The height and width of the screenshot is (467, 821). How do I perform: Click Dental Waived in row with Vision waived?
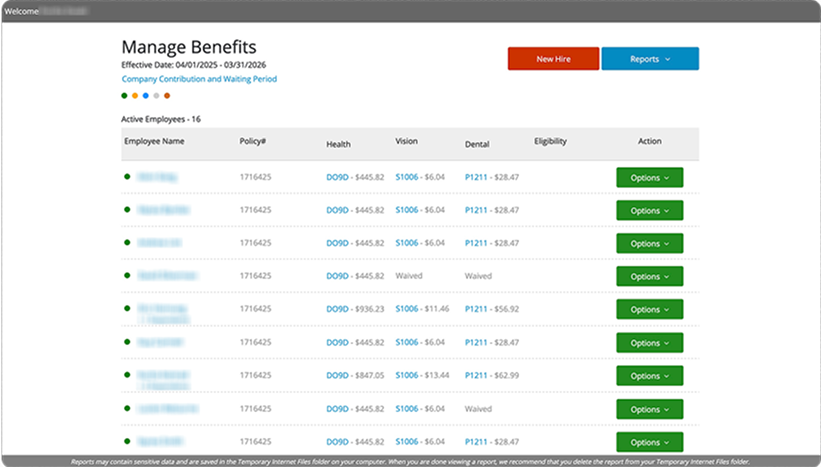click(478, 276)
